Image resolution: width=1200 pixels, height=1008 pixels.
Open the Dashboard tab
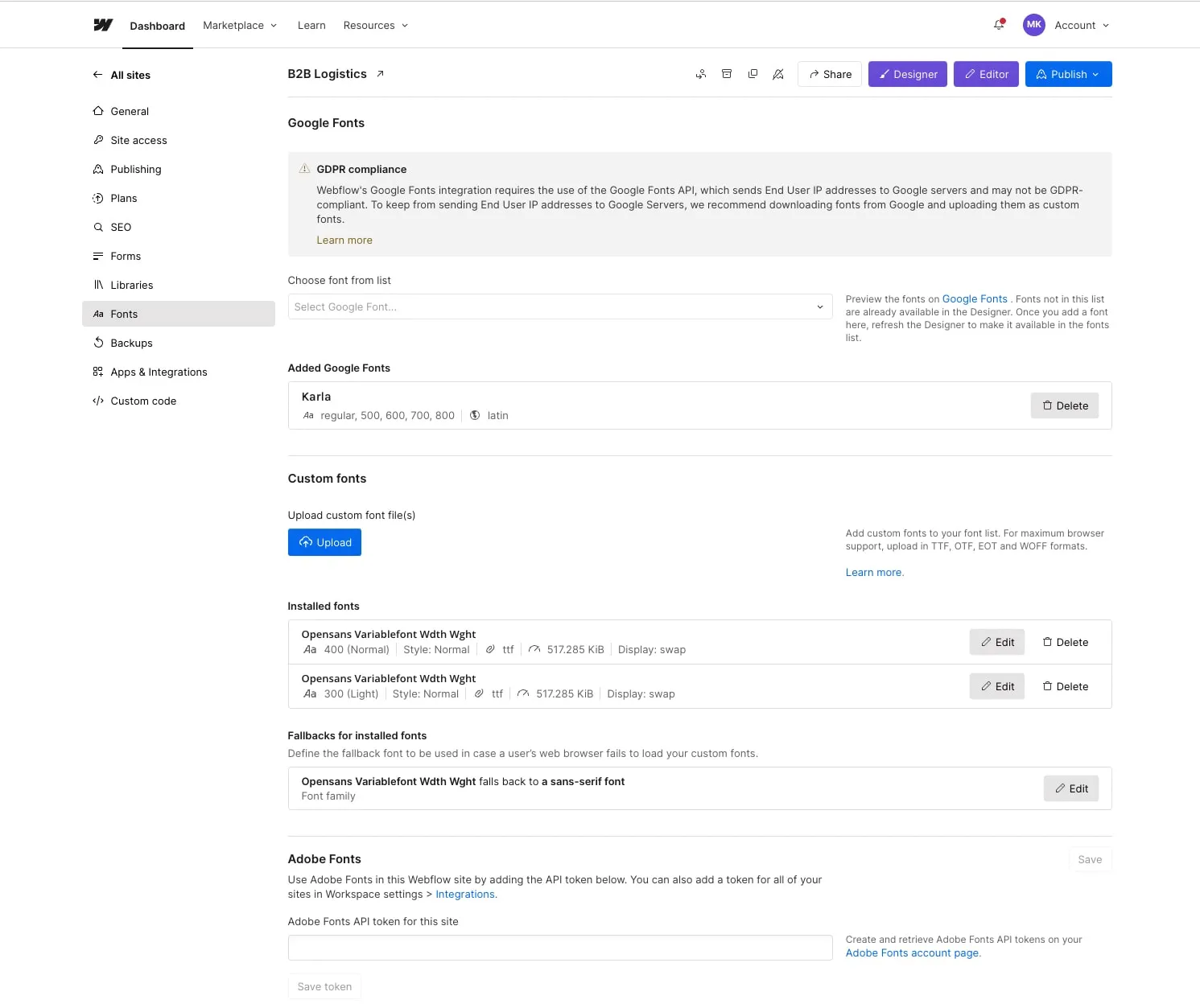(x=157, y=26)
